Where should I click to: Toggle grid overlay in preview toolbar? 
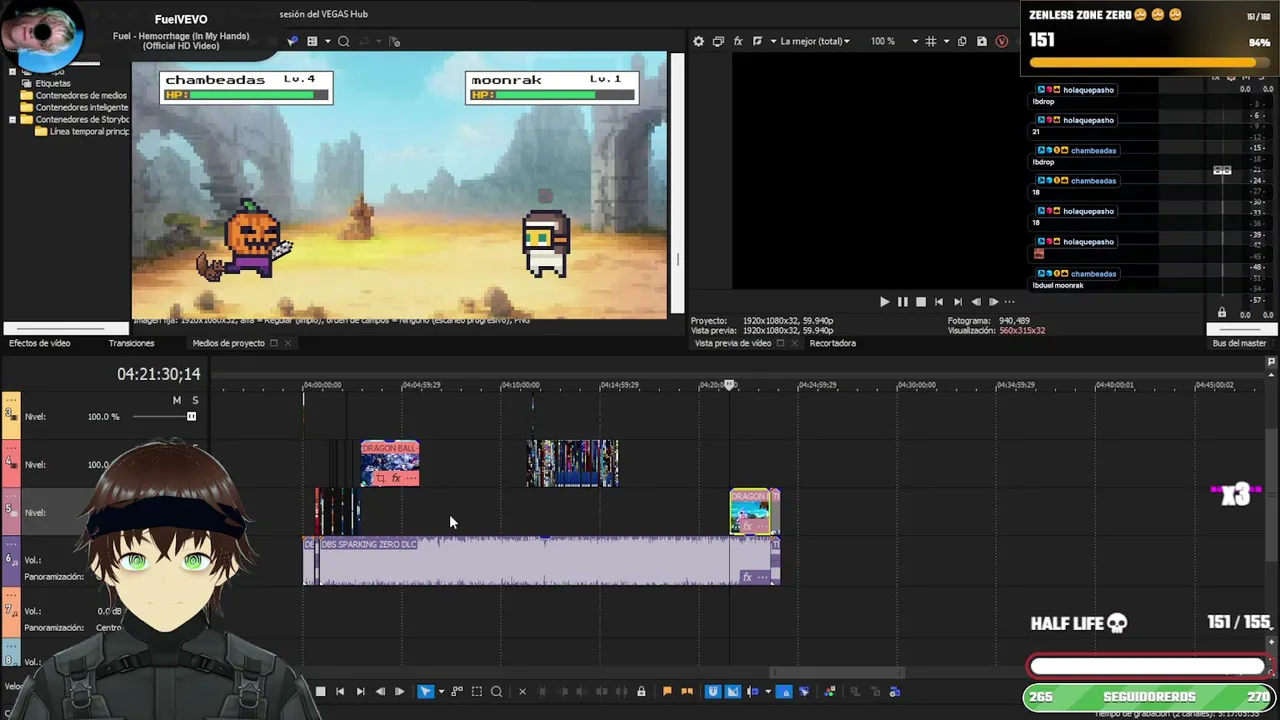point(931,41)
